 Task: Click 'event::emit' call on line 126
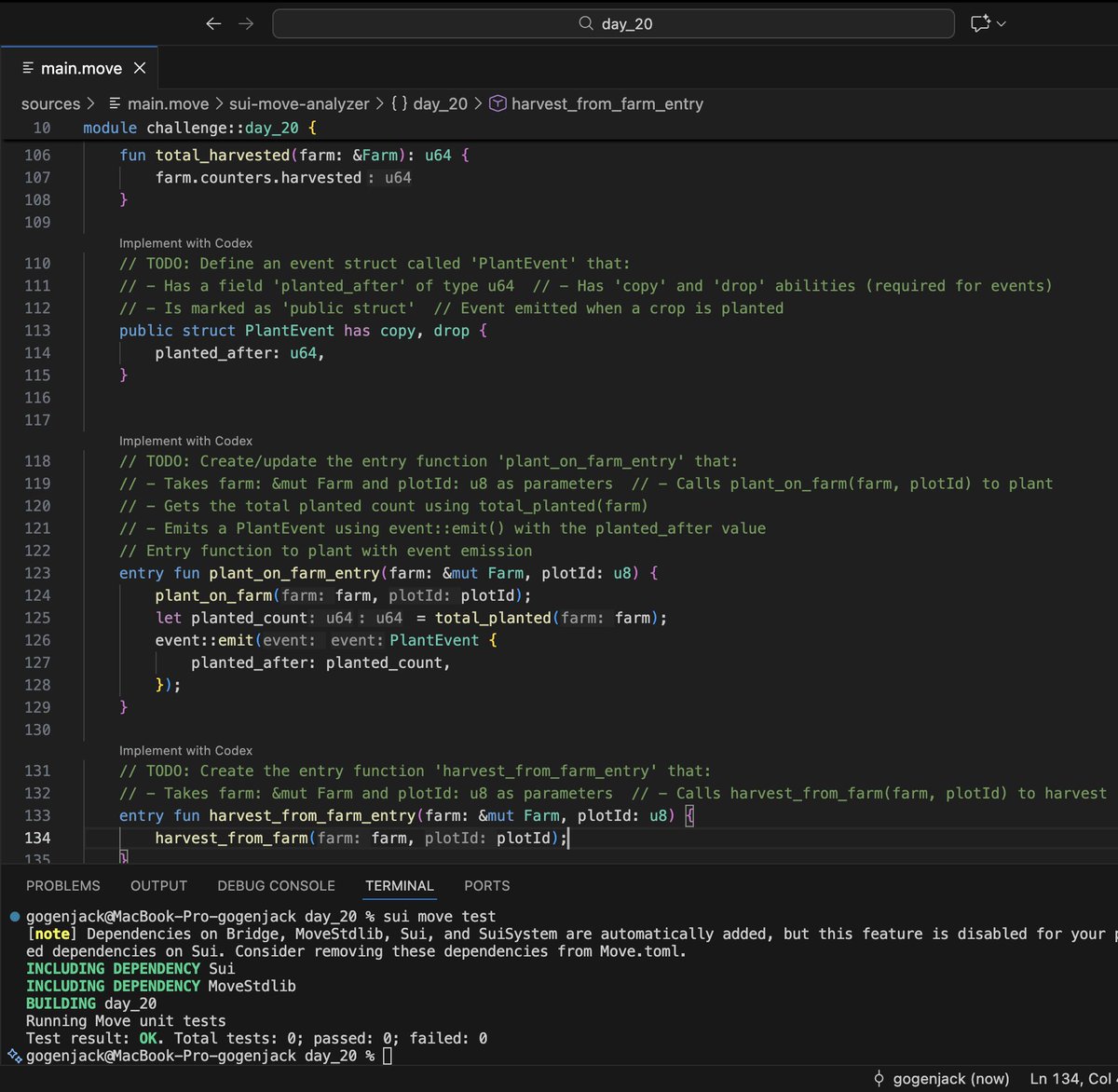pos(204,640)
